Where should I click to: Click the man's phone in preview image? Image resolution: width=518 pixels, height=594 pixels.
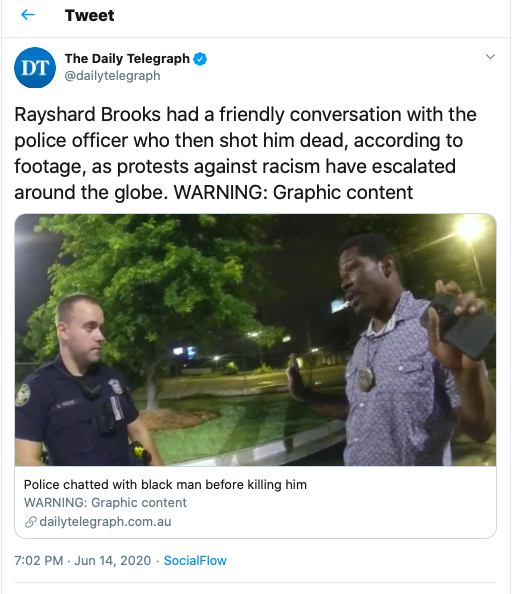(x=458, y=327)
